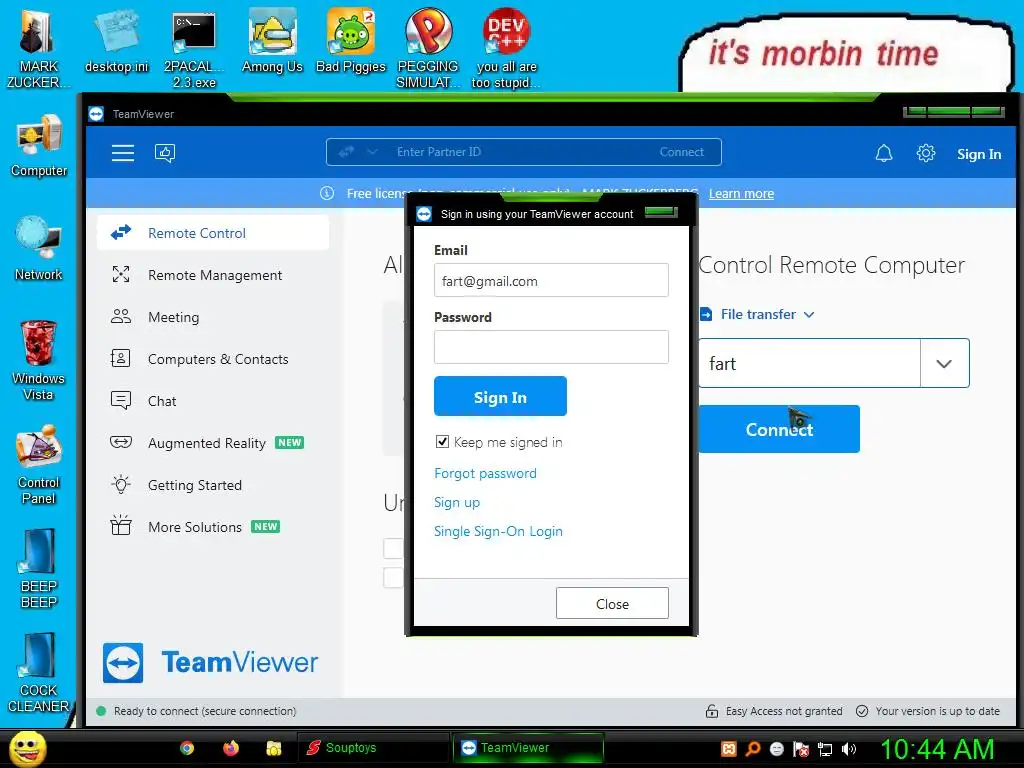Click the Easy Access not granted lock icon
The image size is (1024, 768).
[x=712, y=711]
